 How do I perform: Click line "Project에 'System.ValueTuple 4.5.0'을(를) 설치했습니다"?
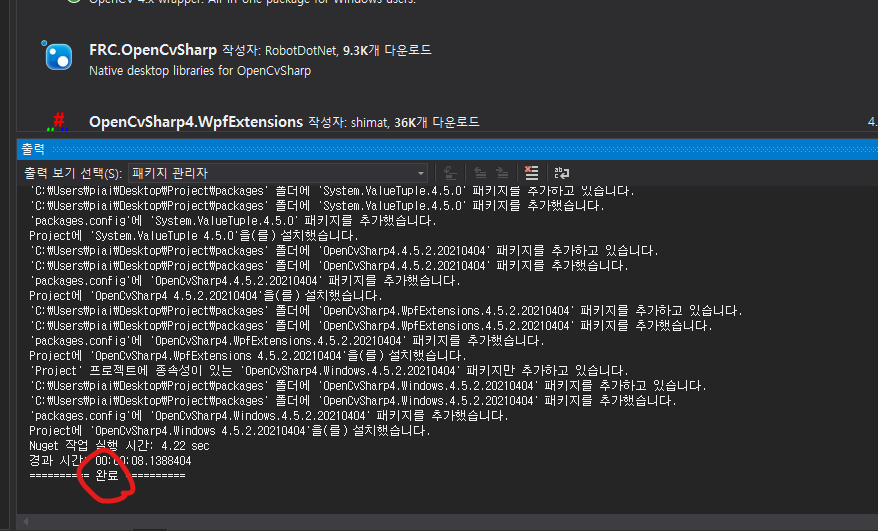pos(194,236)
